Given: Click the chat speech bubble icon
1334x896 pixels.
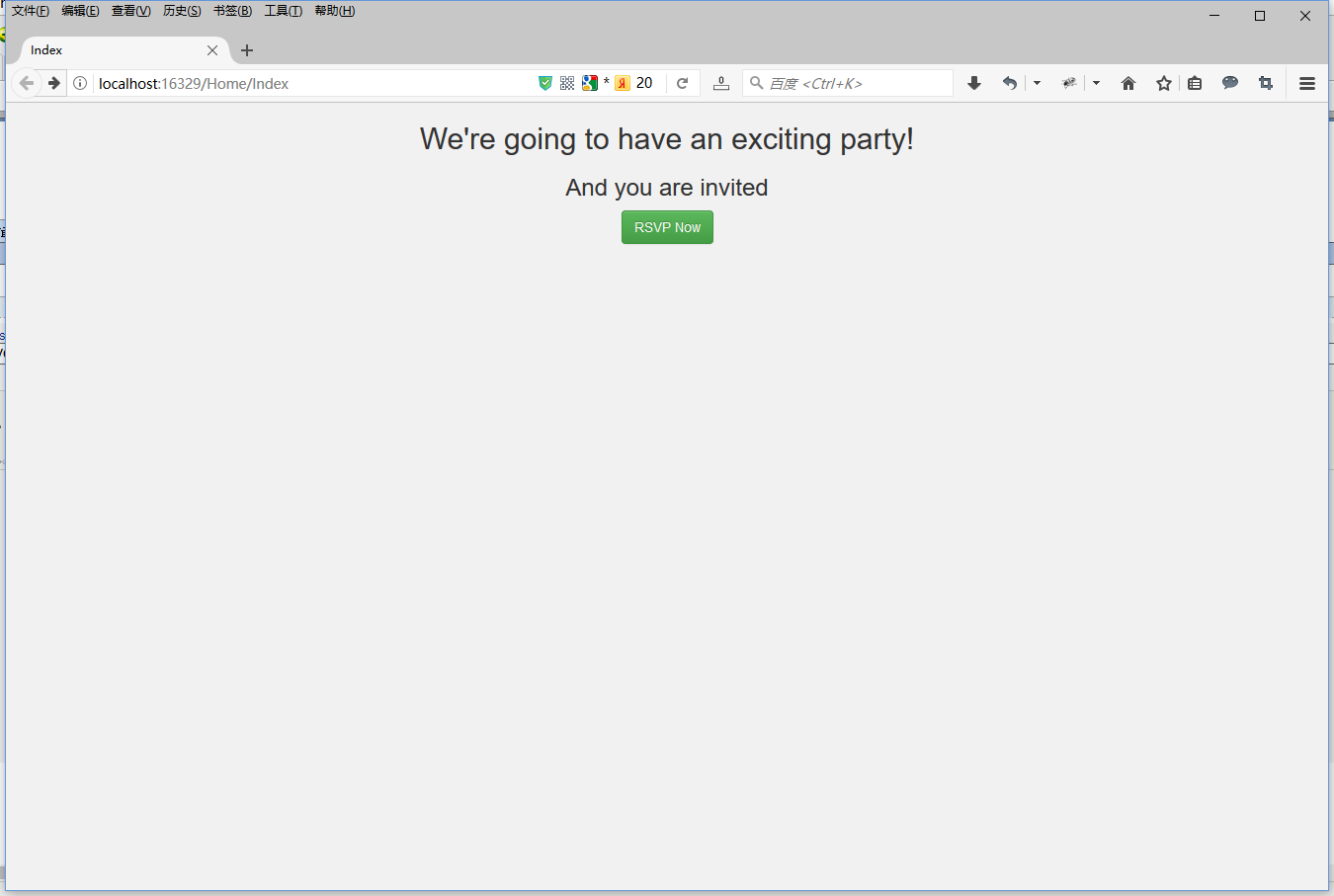Looking at the screenshot, I should [1230, 83].
